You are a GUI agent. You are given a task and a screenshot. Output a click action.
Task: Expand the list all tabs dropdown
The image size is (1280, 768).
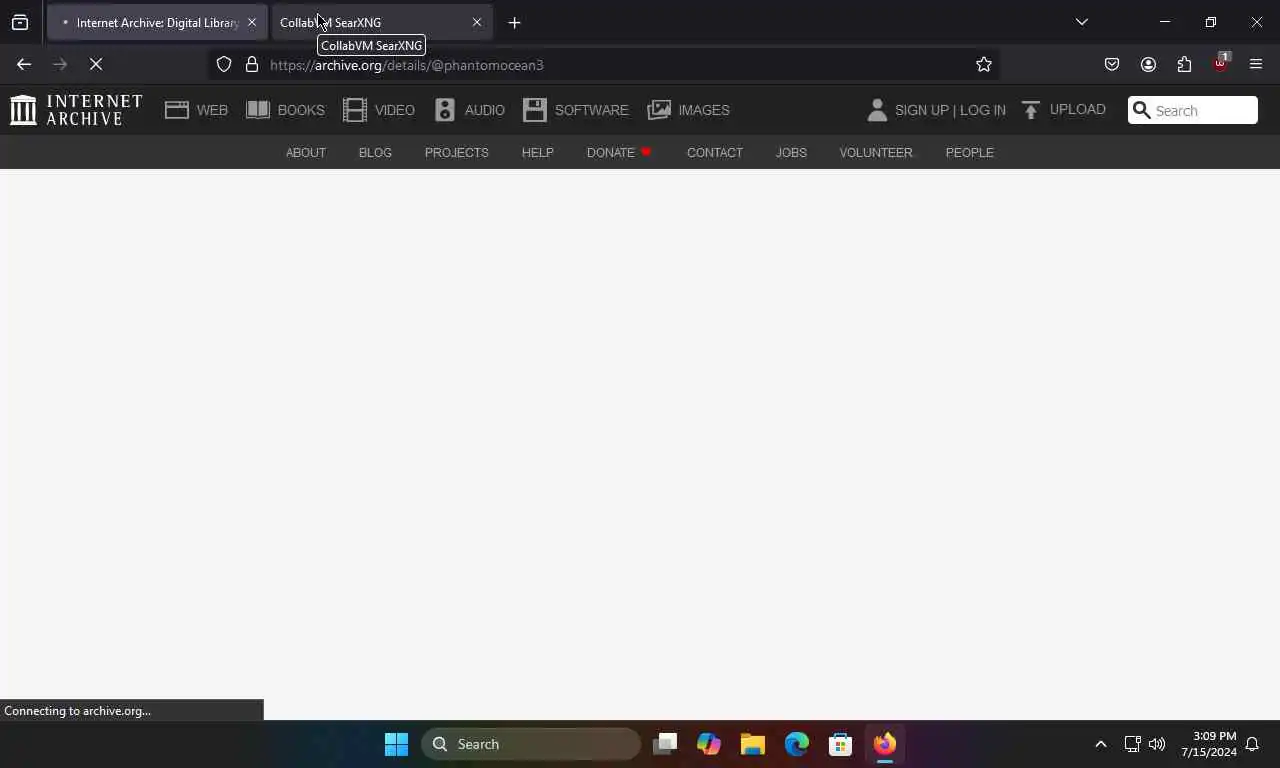tap(1081, 22)
